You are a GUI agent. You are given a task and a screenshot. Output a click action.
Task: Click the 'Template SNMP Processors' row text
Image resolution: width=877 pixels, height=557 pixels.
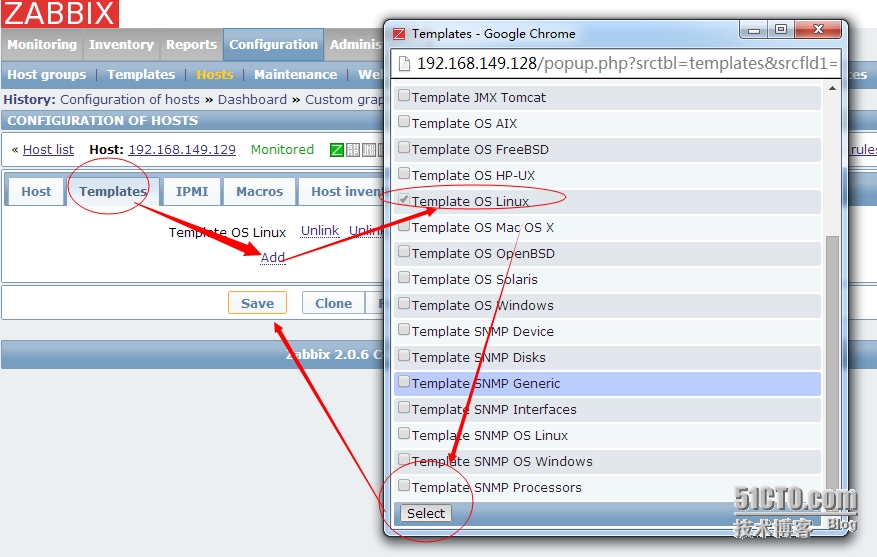[x=497, y=488]
